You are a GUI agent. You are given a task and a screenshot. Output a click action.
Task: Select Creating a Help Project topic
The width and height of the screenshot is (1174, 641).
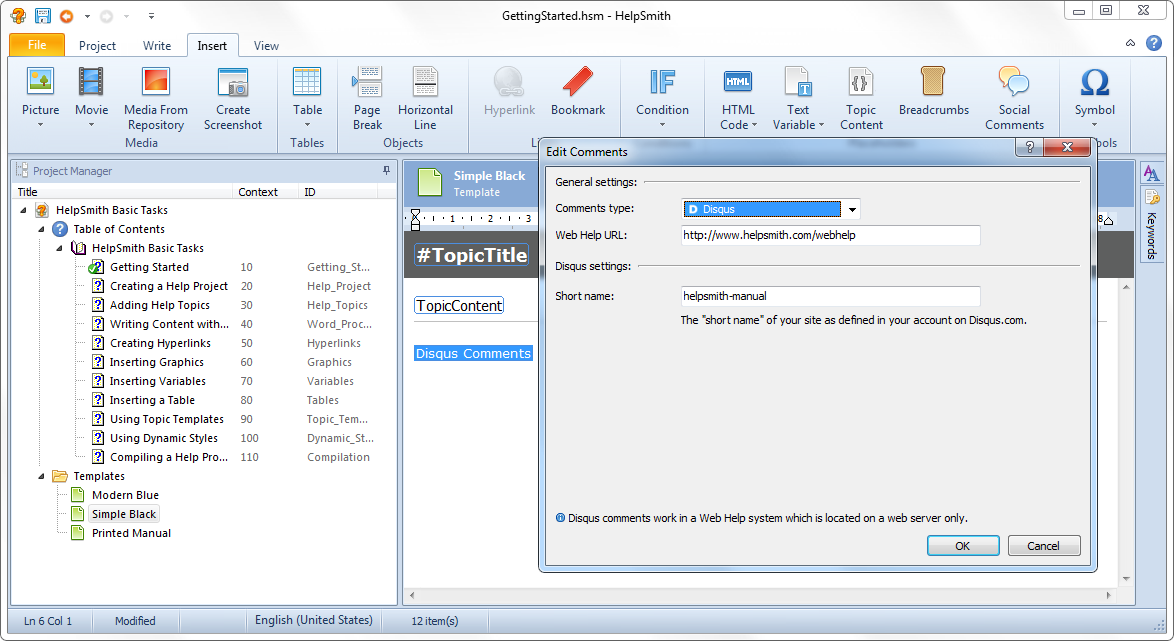[x=168, y=286]
